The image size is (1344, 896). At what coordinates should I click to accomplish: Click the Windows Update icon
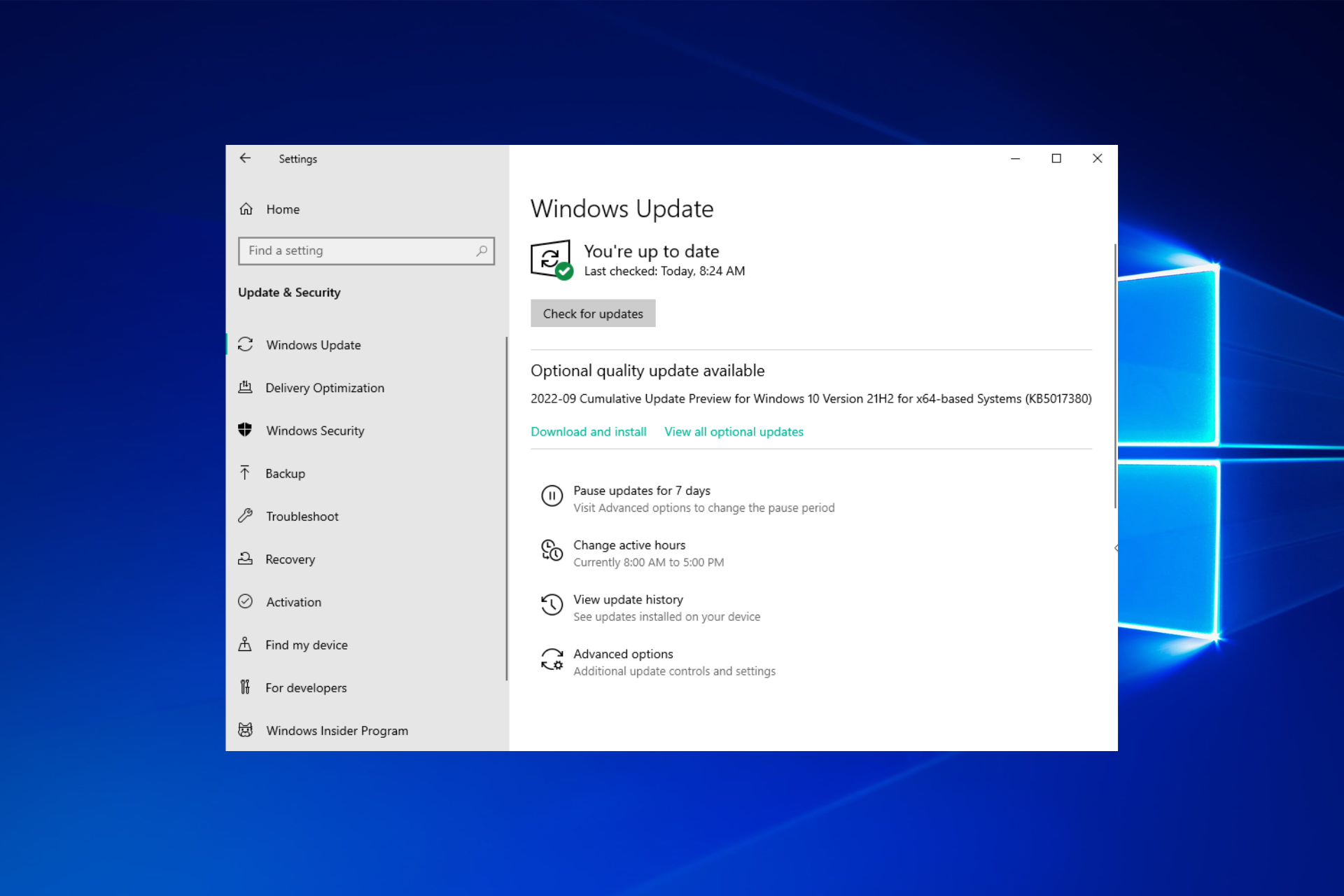click(x=246, y=344)
